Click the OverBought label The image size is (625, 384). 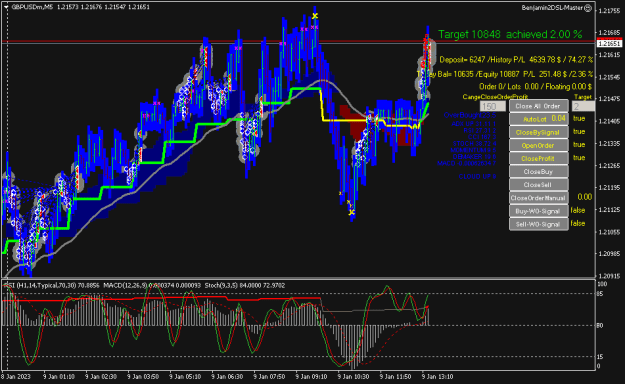coord(470,115)
